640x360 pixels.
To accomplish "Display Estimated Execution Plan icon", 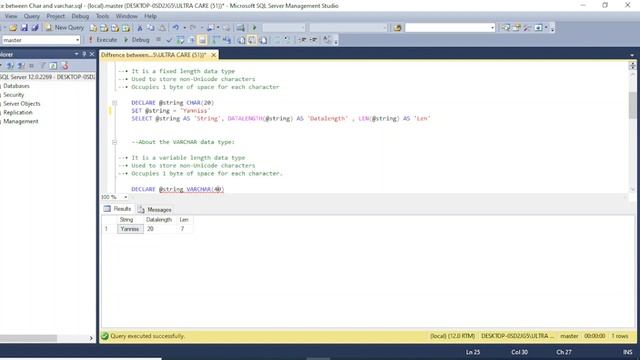I will click(180, 40).
